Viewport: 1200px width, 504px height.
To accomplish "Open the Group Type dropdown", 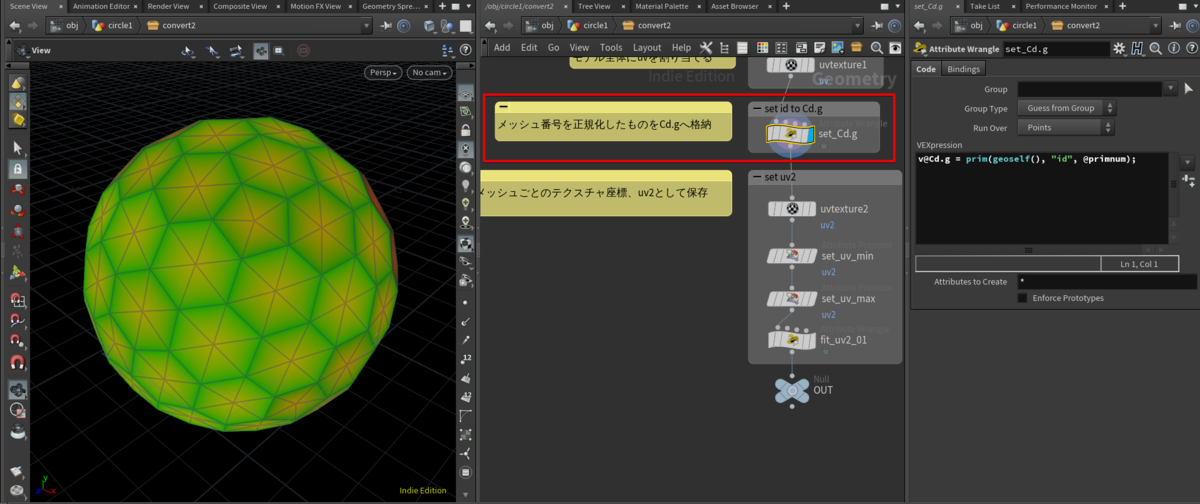I will pos(1067,108).
